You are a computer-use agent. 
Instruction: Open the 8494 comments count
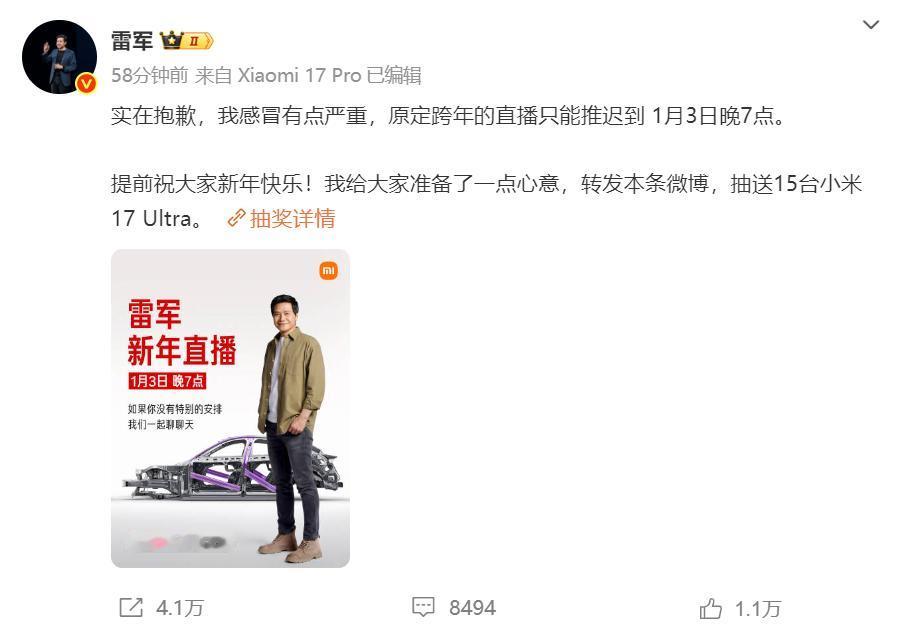click(472, 608)
